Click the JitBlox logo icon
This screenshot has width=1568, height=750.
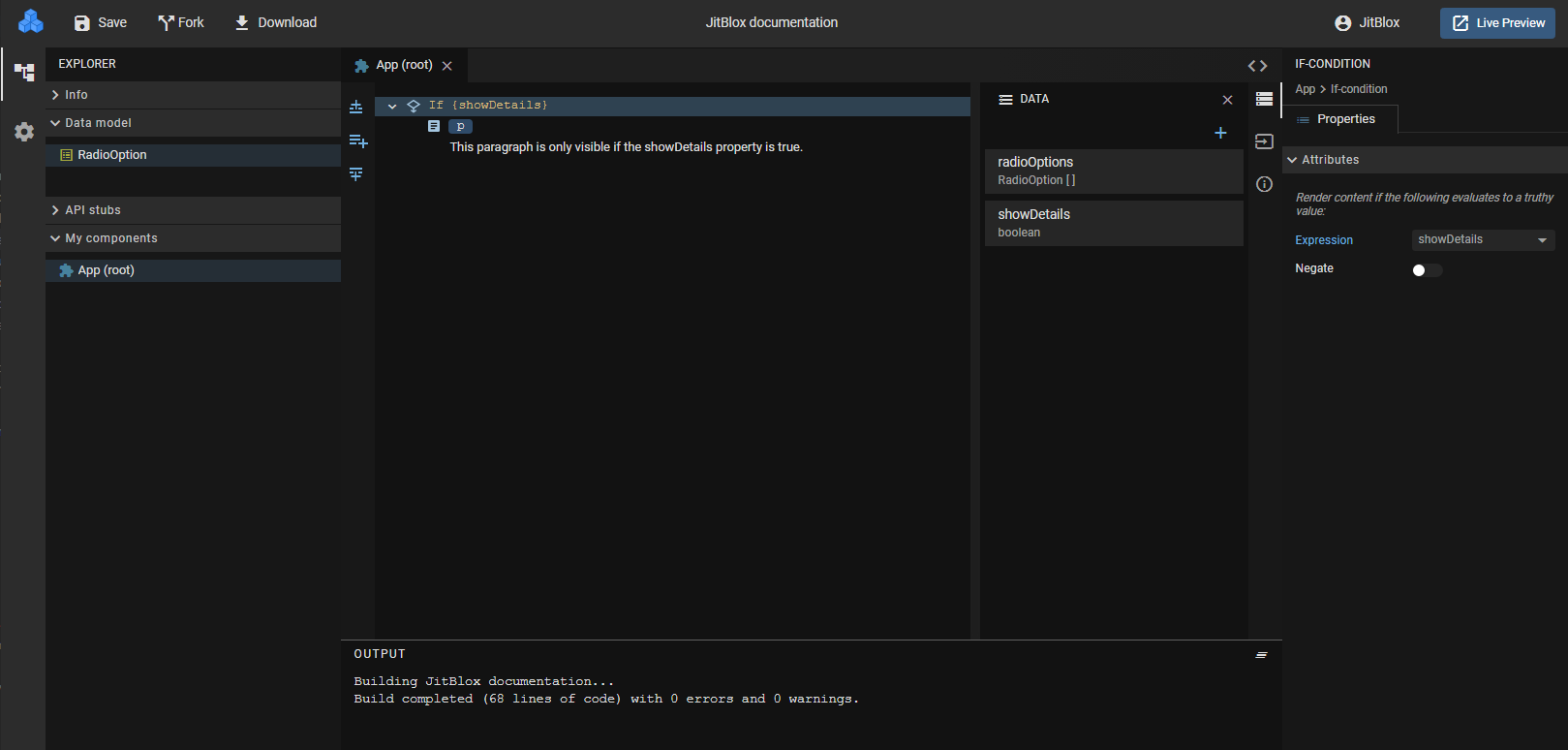tap(31, 21)
